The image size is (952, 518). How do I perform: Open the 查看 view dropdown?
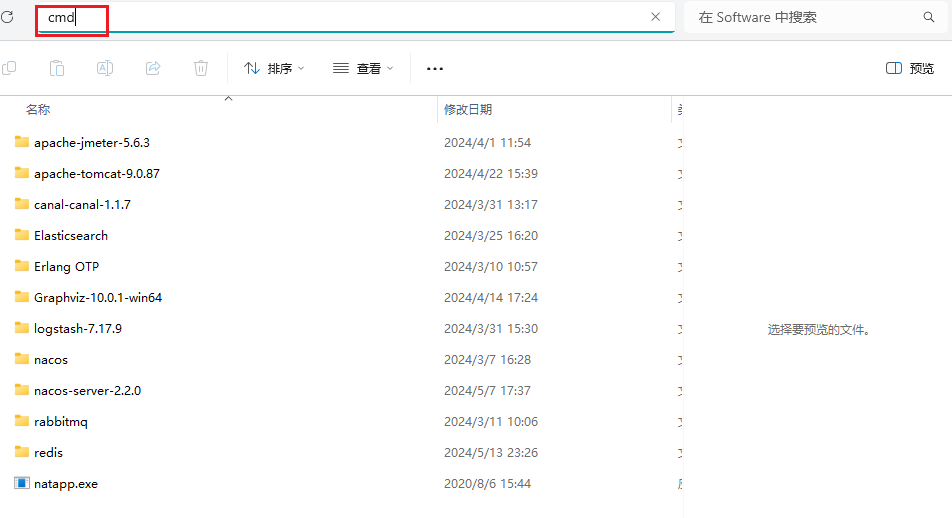(363, 69)
